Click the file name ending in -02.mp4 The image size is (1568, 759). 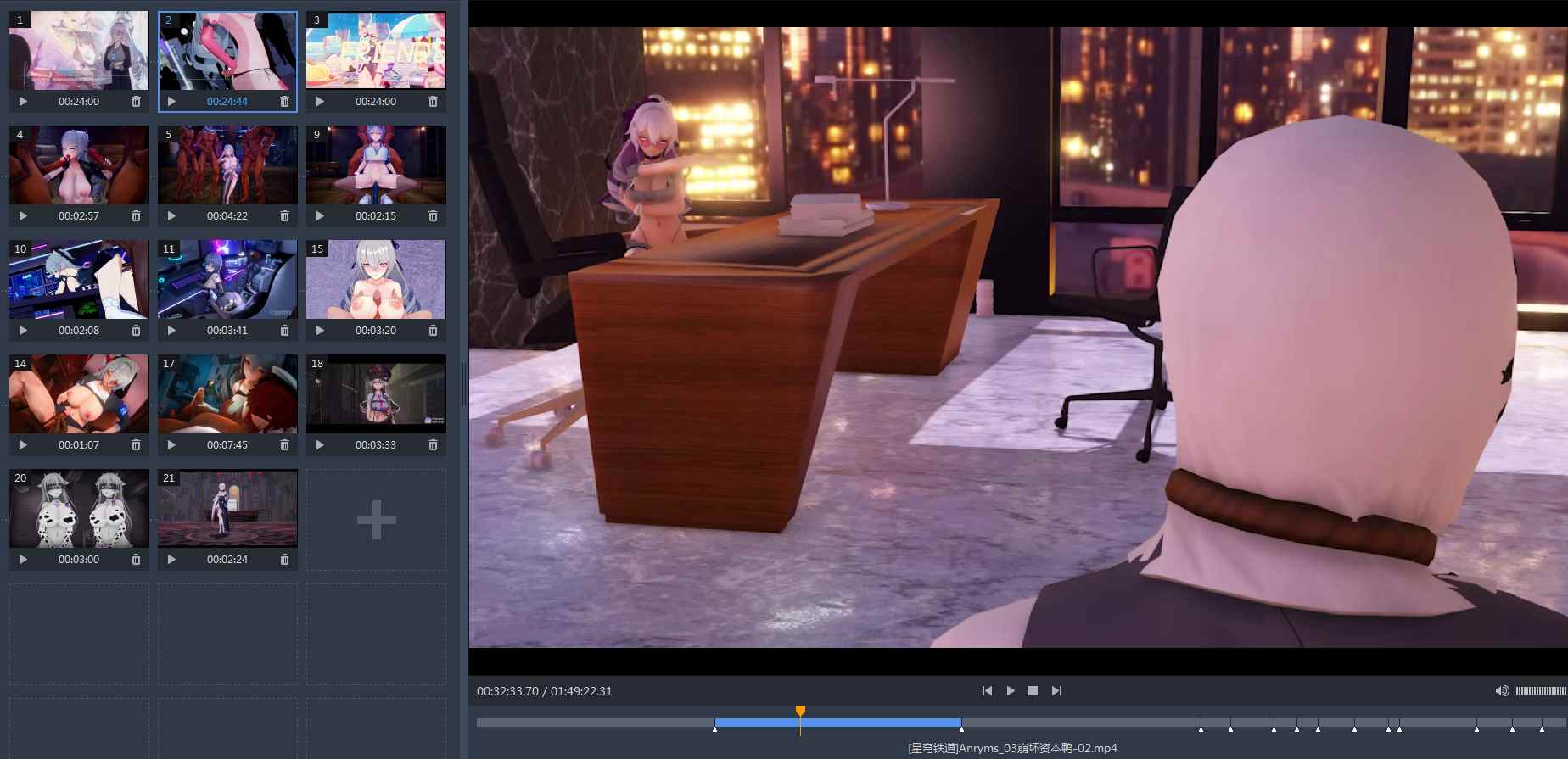click(x=1012, y=748)
